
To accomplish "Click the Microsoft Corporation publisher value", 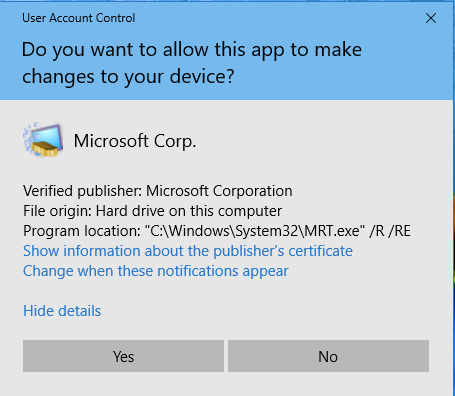I will pos(219,191).
